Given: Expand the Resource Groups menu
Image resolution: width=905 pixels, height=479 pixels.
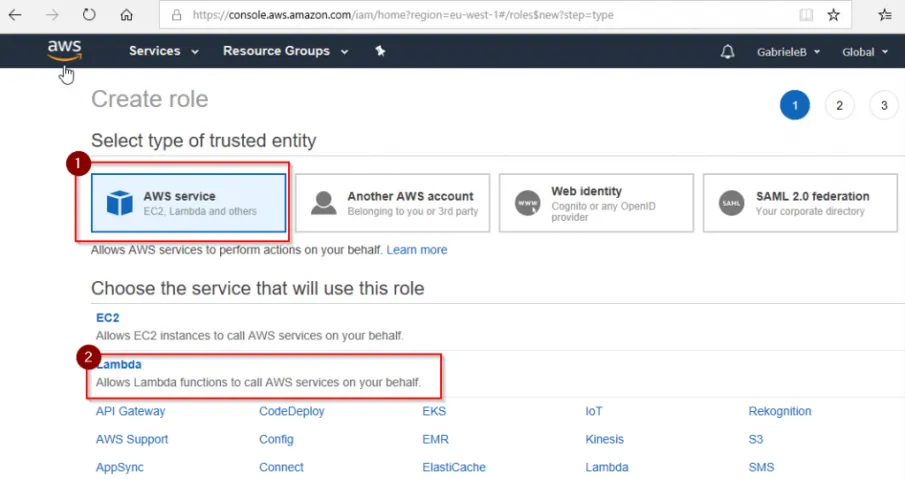Looking at the screenshot, I should (x=286, y=51).
